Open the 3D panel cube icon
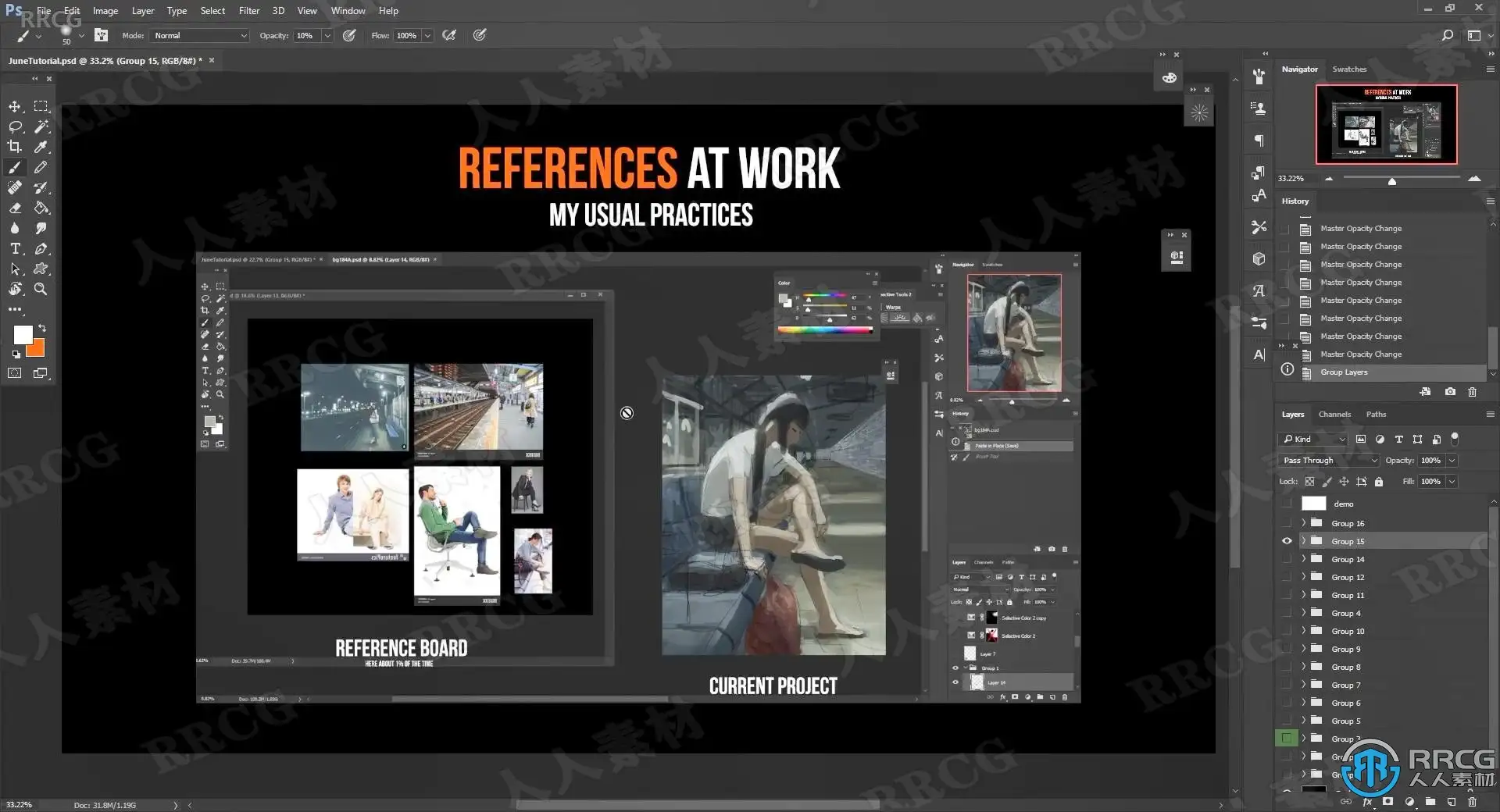The image size is (1500, 812). point(1259,258)
